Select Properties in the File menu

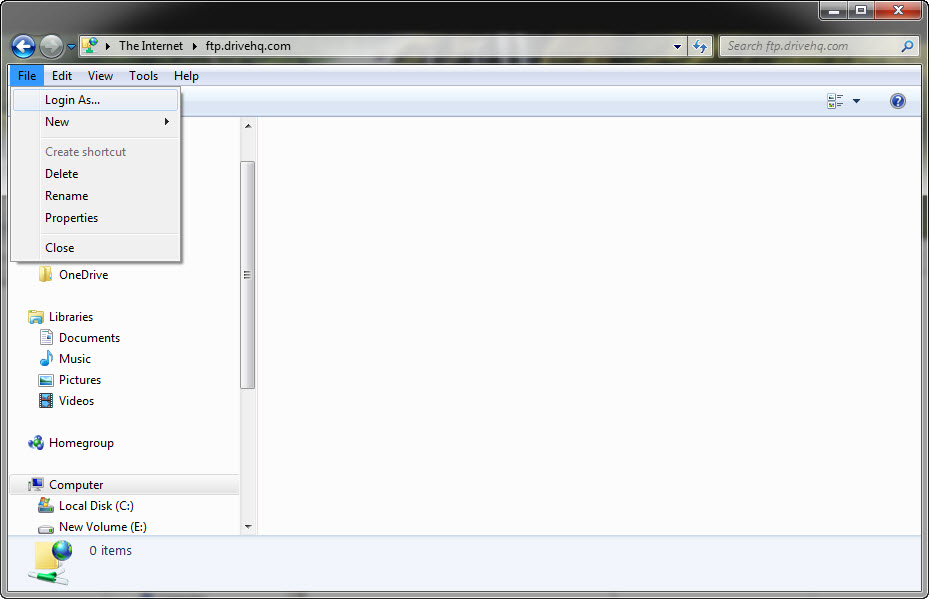(x=71, y=218)
